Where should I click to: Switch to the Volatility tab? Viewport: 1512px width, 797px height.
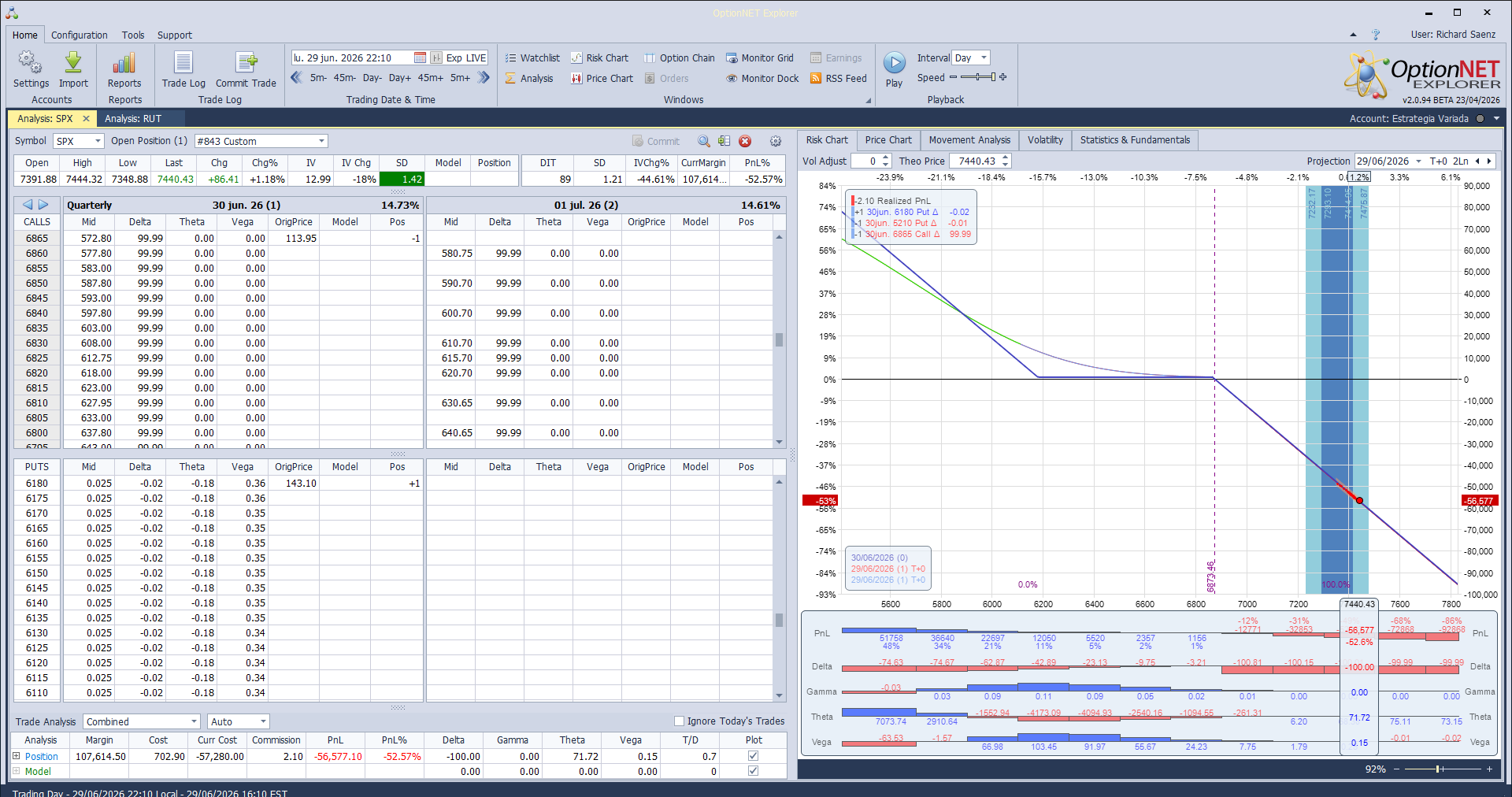pos(1045,140)
